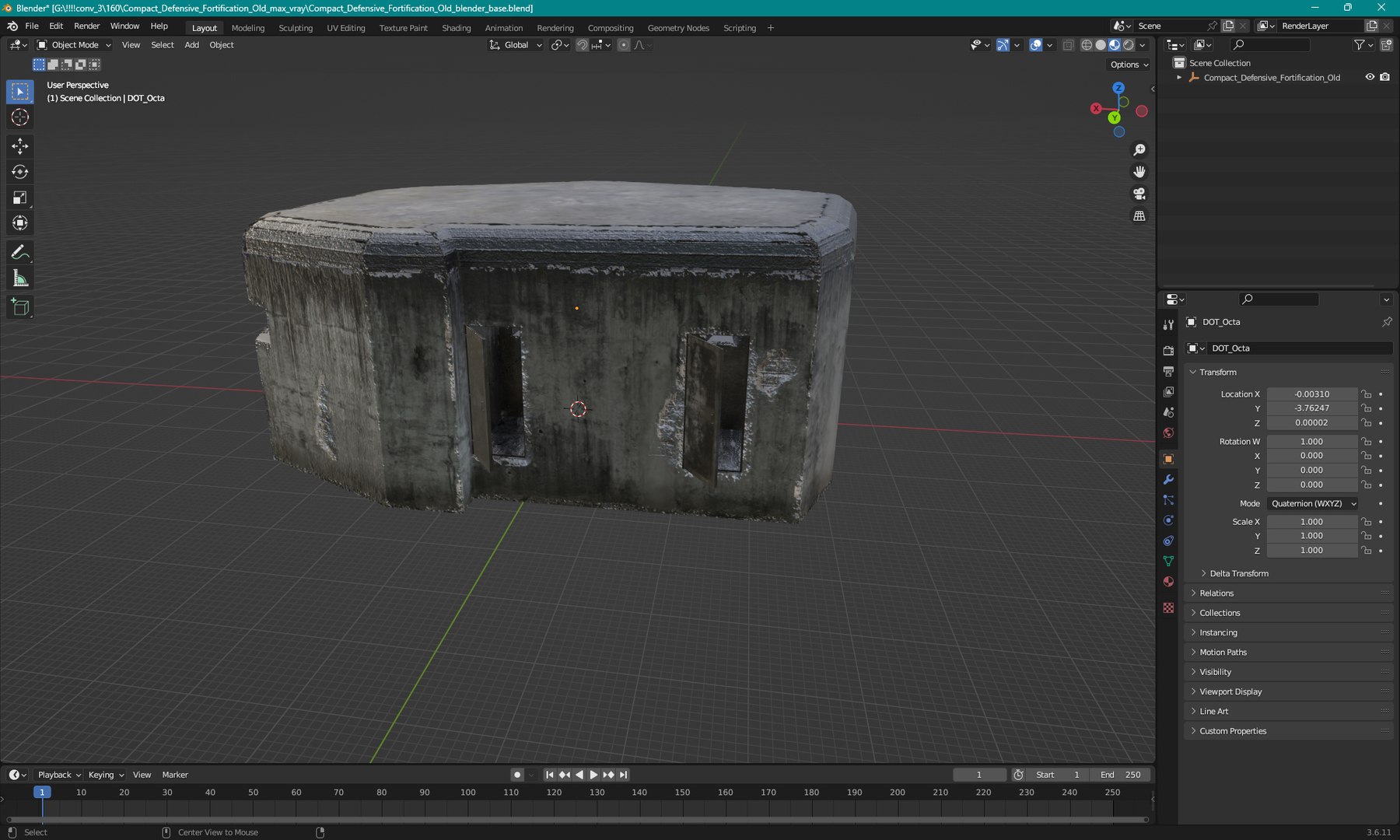This screenshot has width=1400, height=840.
Task: Toggle camera view icon in viewport
Action: tap(1139, 194)
